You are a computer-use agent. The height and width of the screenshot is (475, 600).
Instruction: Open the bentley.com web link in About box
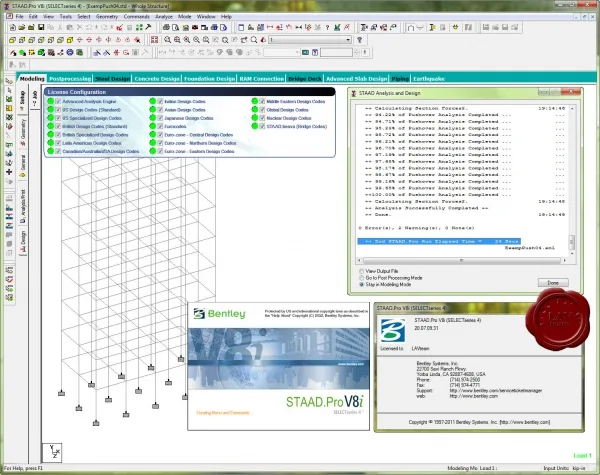click(x=474, y=396)
